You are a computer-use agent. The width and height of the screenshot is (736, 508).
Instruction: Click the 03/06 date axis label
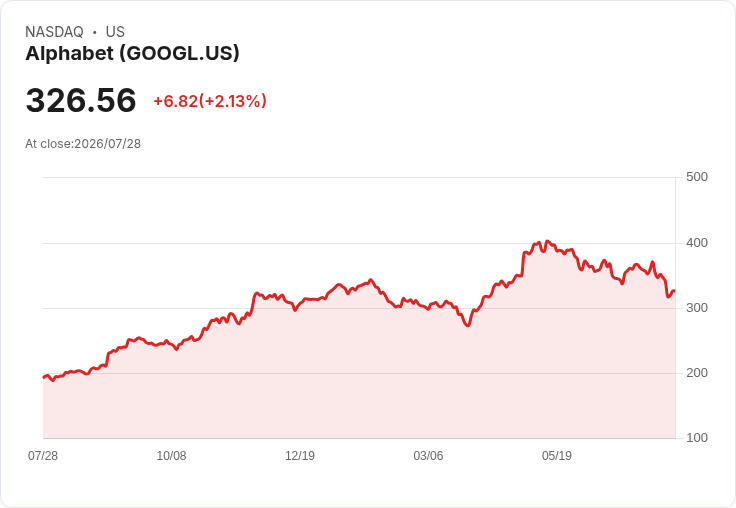point(428,455)
